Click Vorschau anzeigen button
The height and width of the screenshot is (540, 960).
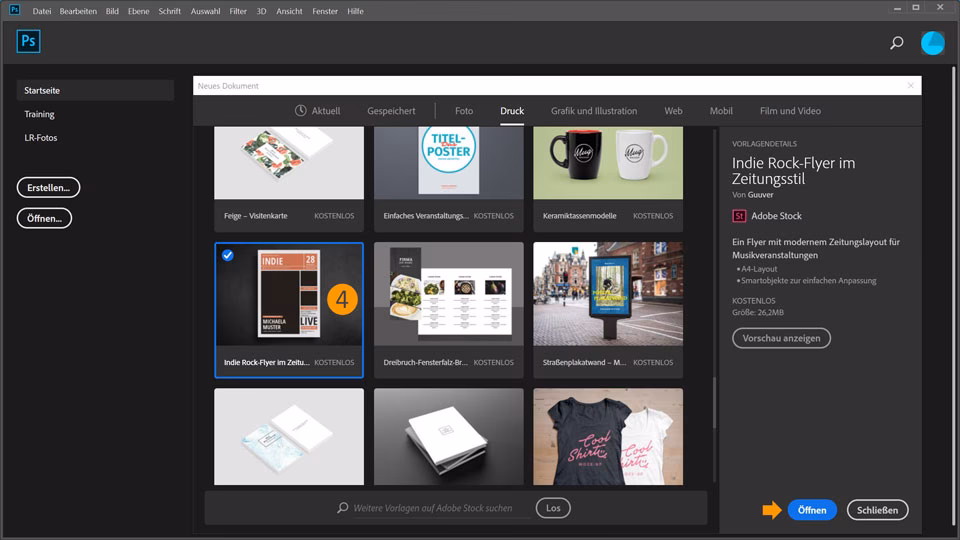pyautogui.click(x=781, y=338)
